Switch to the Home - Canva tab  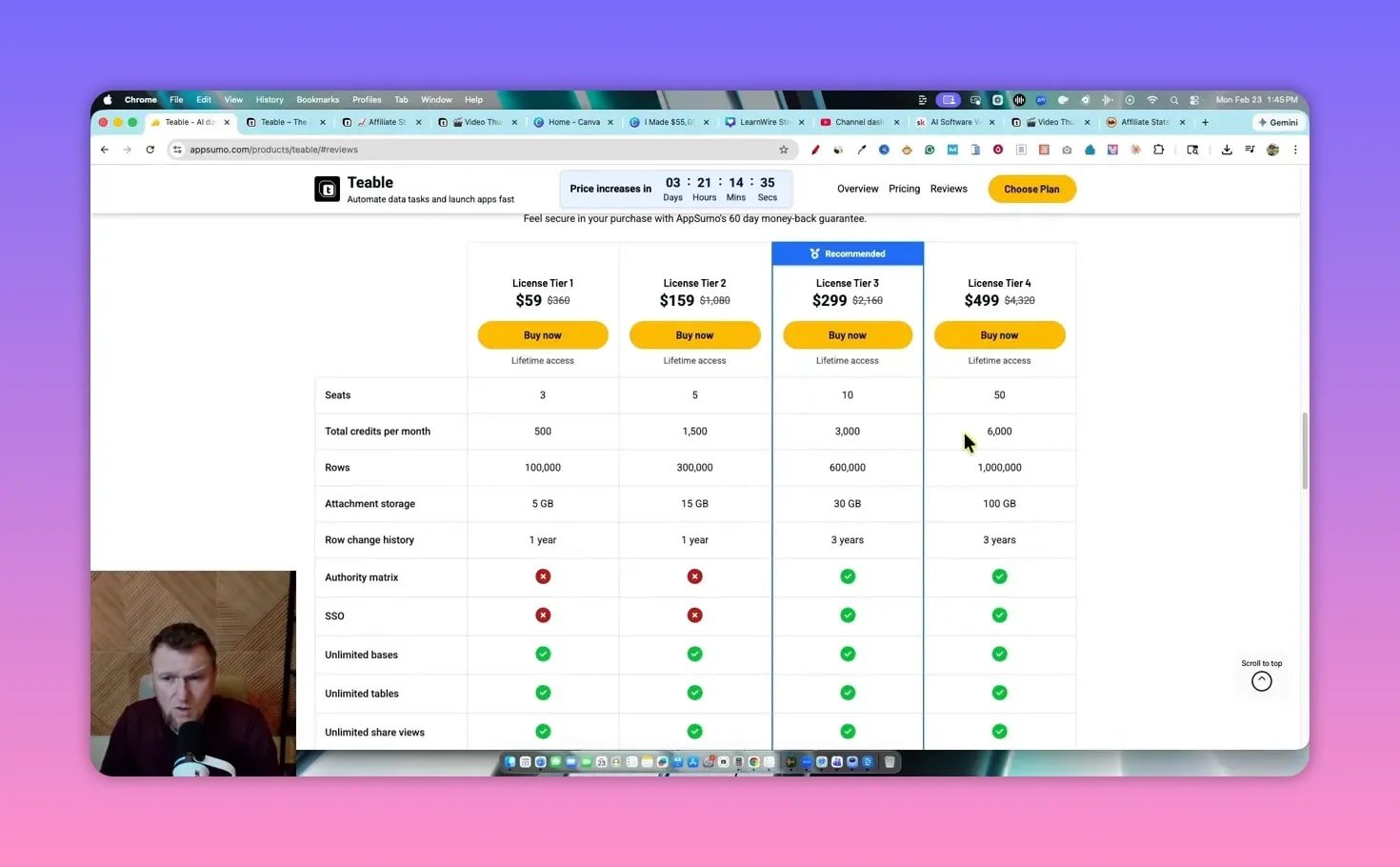[574, 122]
